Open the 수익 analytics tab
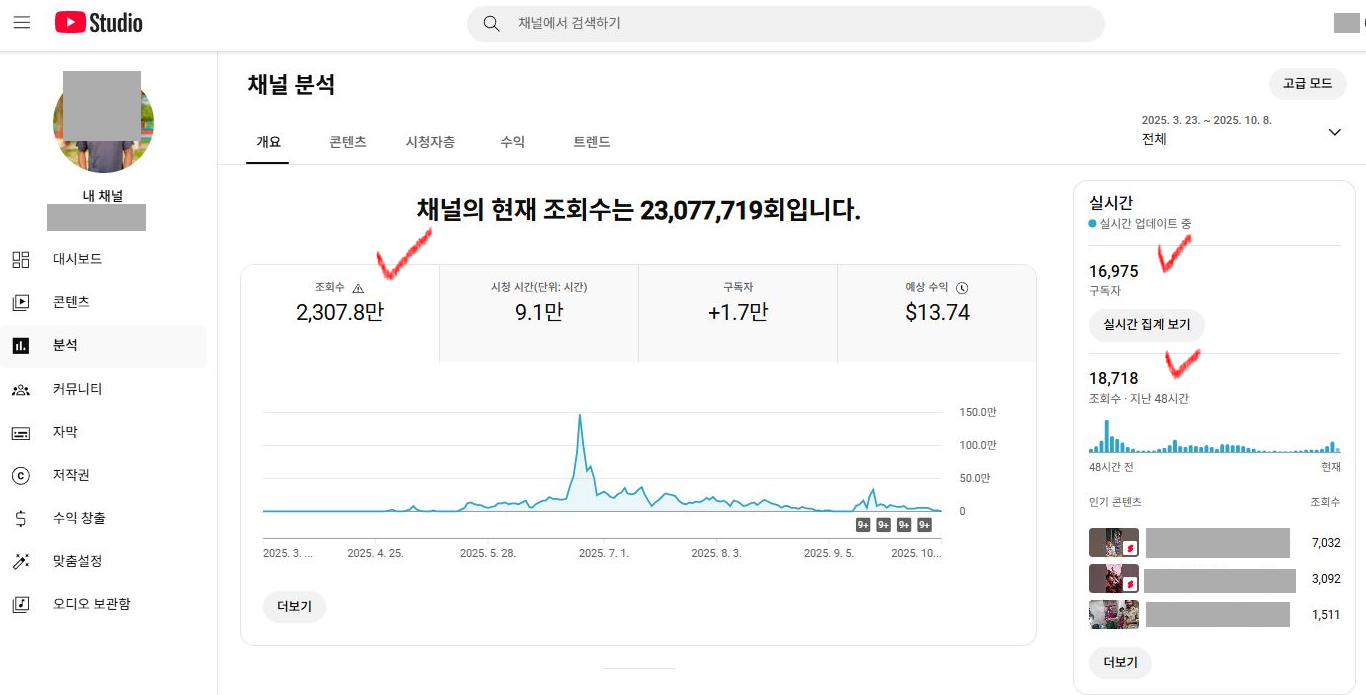 coord(512,142)
